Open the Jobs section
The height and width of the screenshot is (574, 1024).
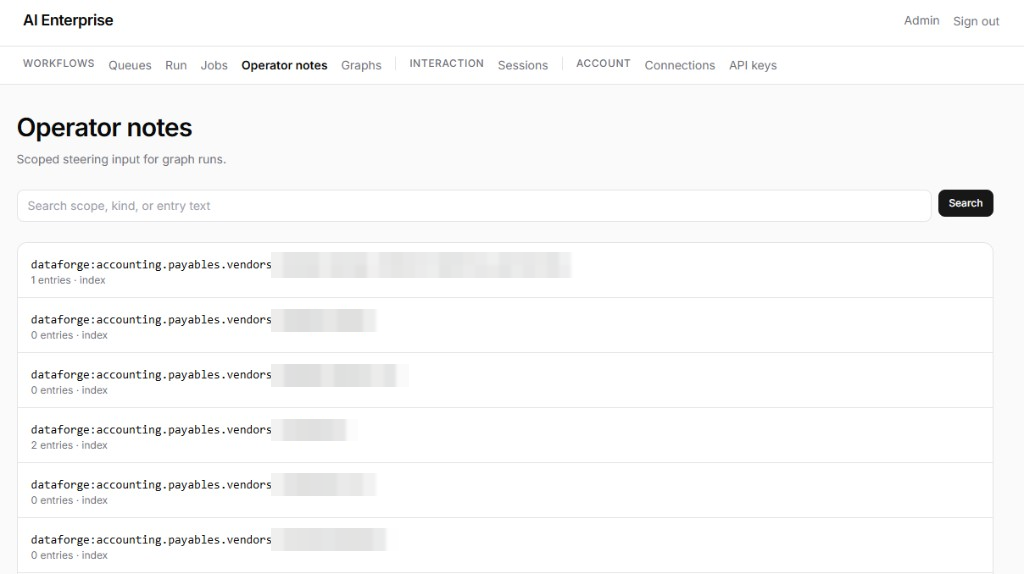(x=214, y=65)
